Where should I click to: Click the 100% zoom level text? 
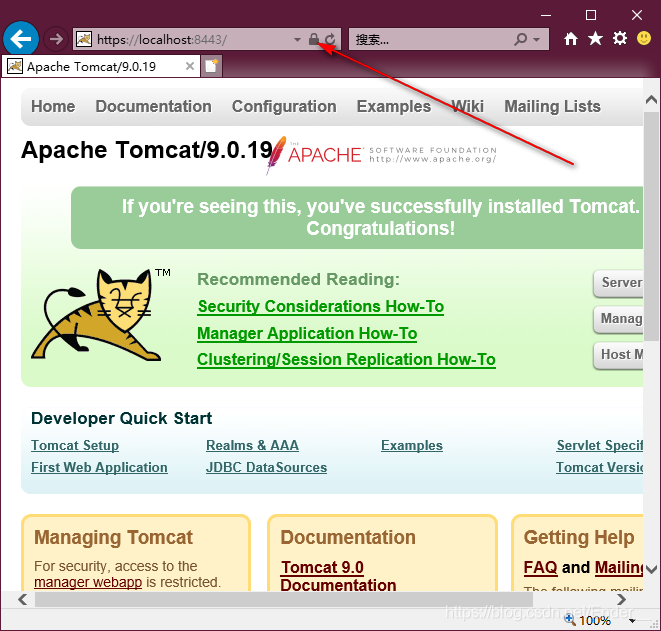point(595,620)
